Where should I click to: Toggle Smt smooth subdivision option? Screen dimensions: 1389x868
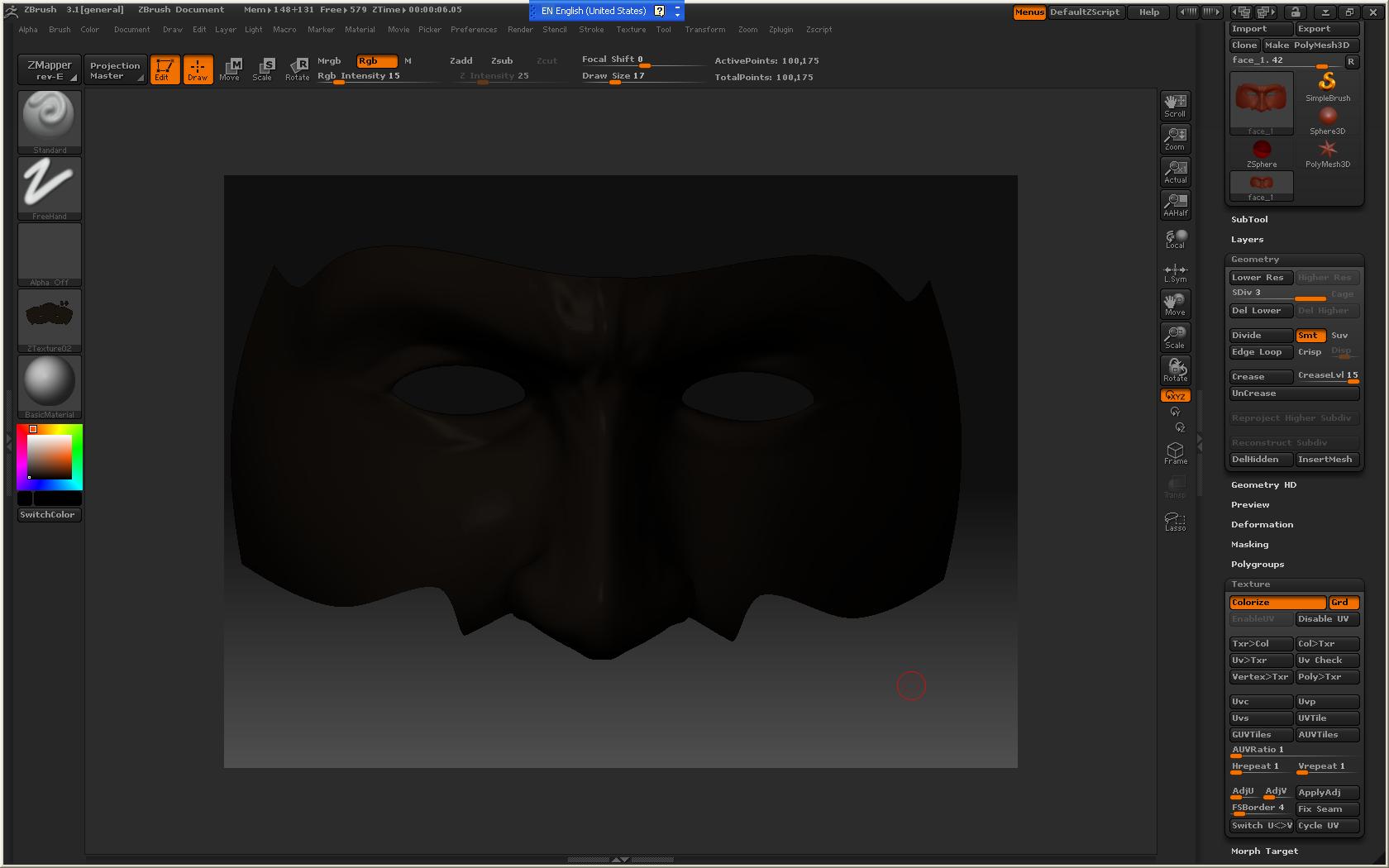(x=1310, y=335)
